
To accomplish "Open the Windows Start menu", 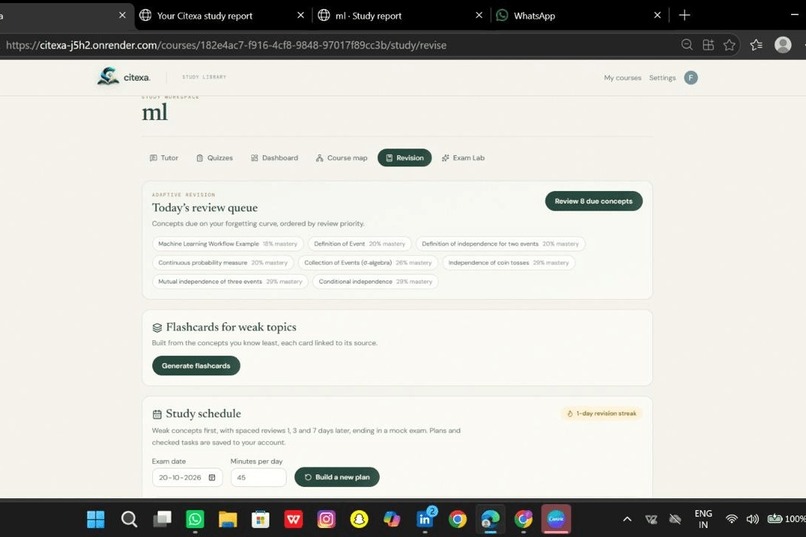I will (96, 519).
